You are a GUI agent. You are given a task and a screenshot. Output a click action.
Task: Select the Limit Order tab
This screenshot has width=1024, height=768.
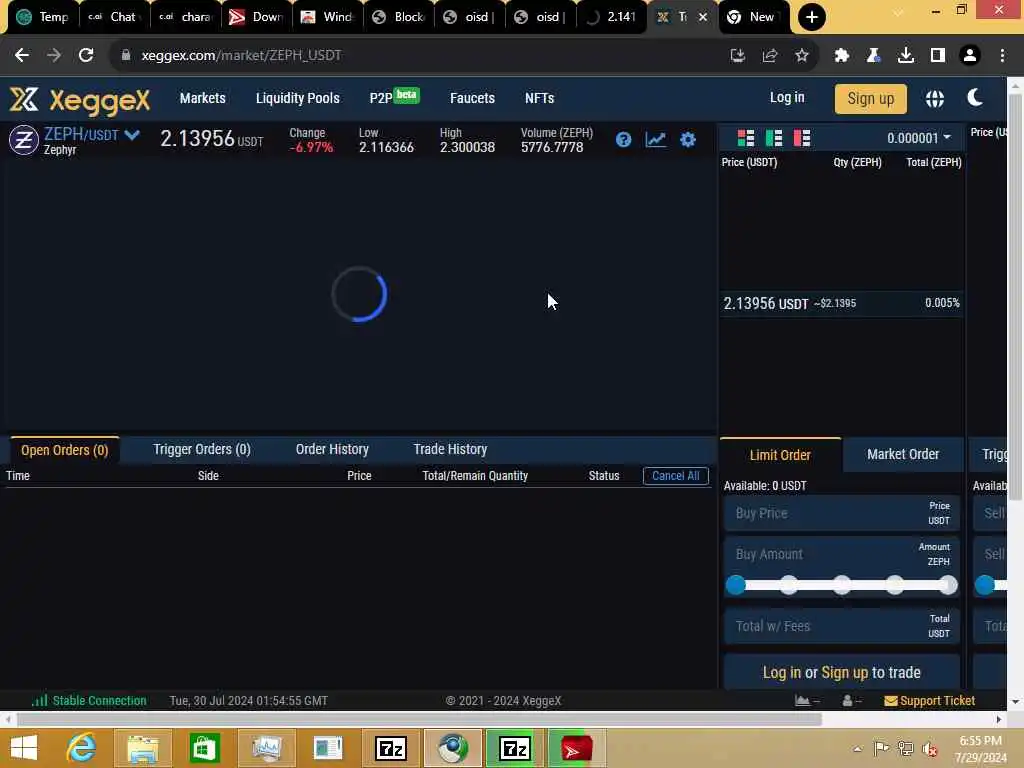pos(780,455)
